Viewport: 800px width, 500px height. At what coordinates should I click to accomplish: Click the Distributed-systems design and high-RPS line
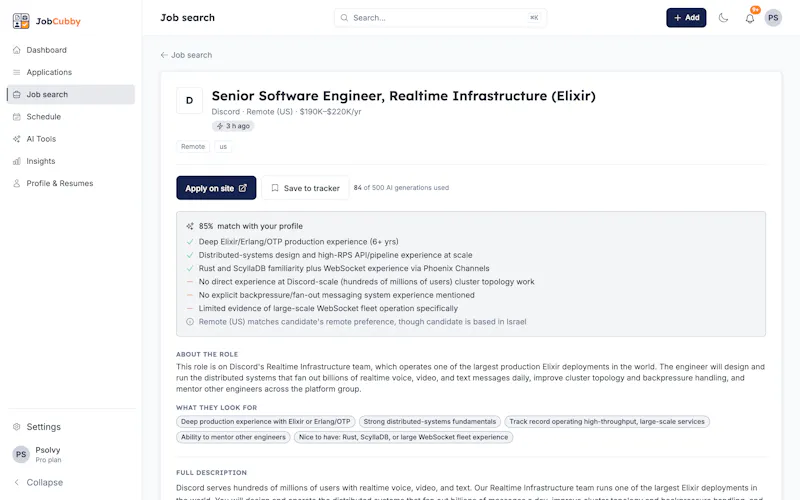pyautogui.click(x=335, y=255)
